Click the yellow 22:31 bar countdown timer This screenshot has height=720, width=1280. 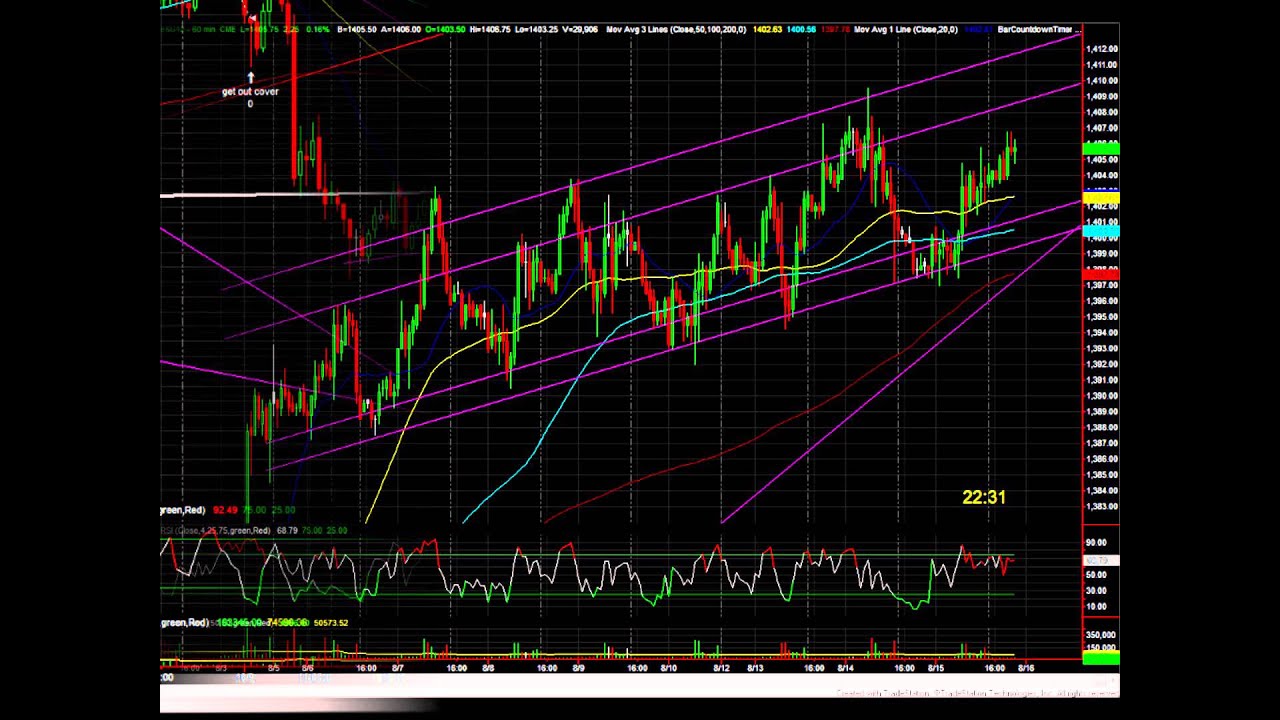pyautogui.click(x=984, y=497)
